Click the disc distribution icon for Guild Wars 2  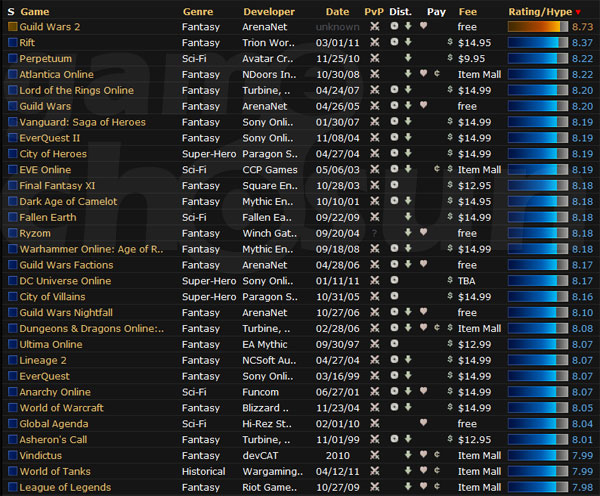click(x=394, y=27)
